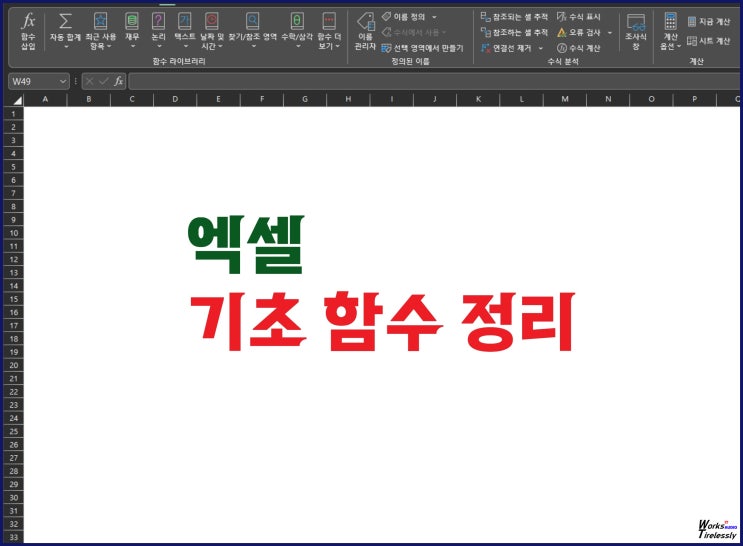Click 이름 정의 define name button
Image resolution: width=743 pixels, height=546 pixels.
point(404,17)
